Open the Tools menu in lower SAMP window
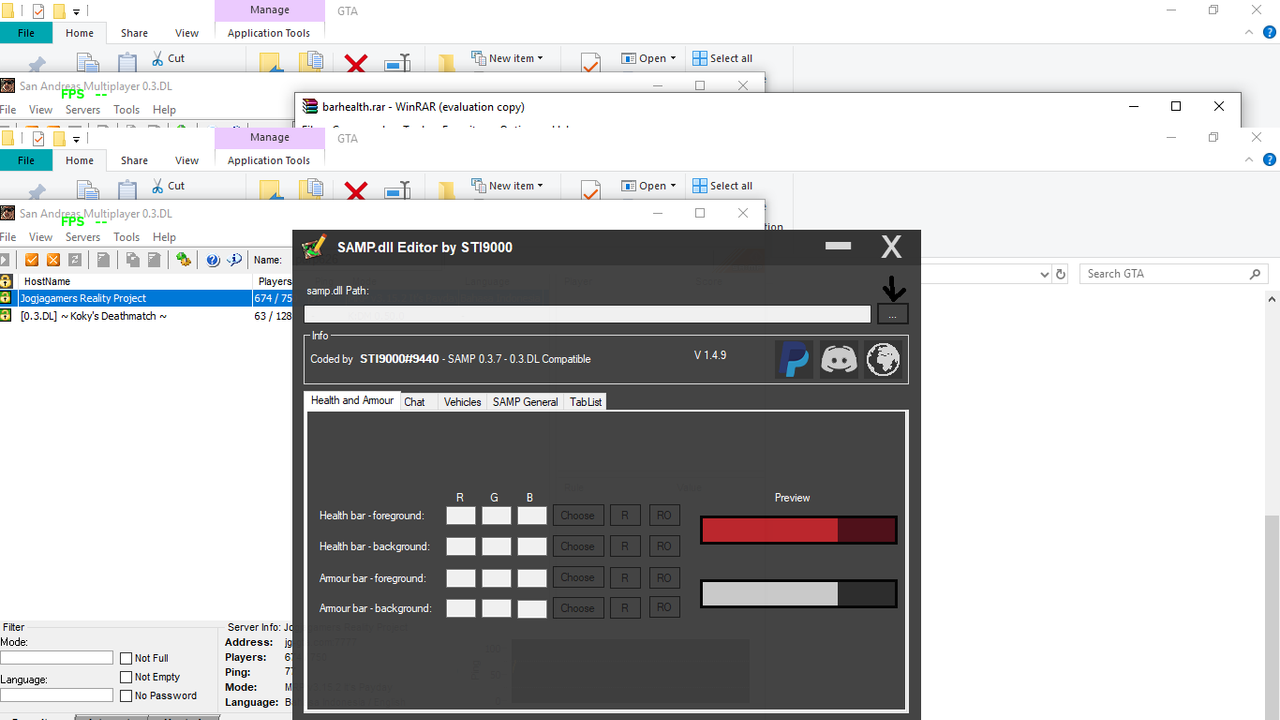1280x720 pixels. [x=127, y=237]
